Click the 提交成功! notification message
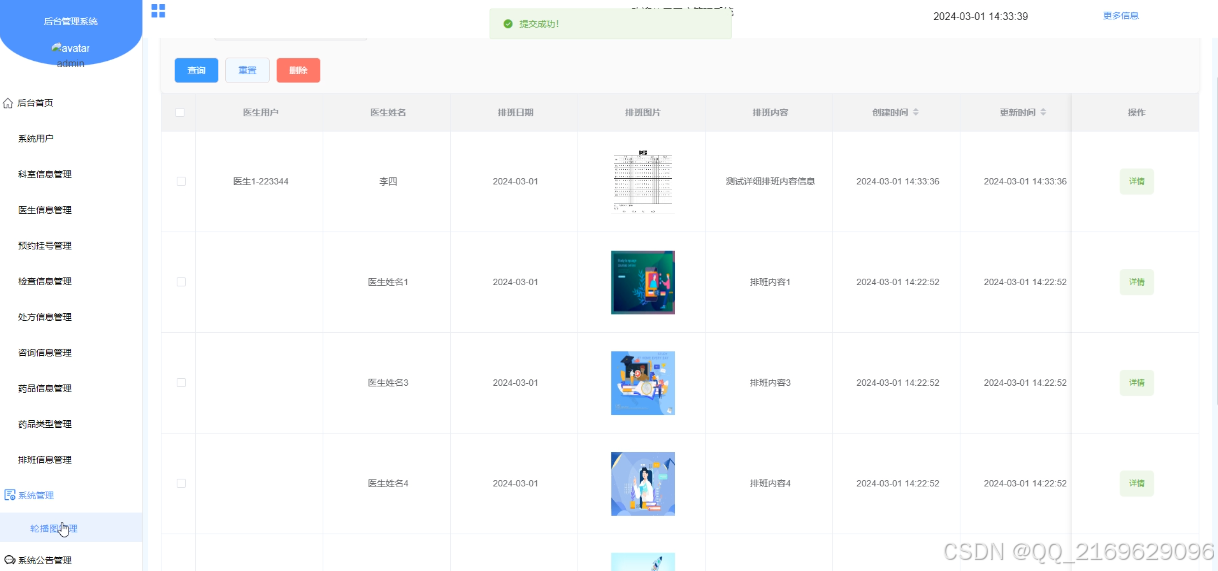This screenshot has width=1218, height=571. point(539,23)
